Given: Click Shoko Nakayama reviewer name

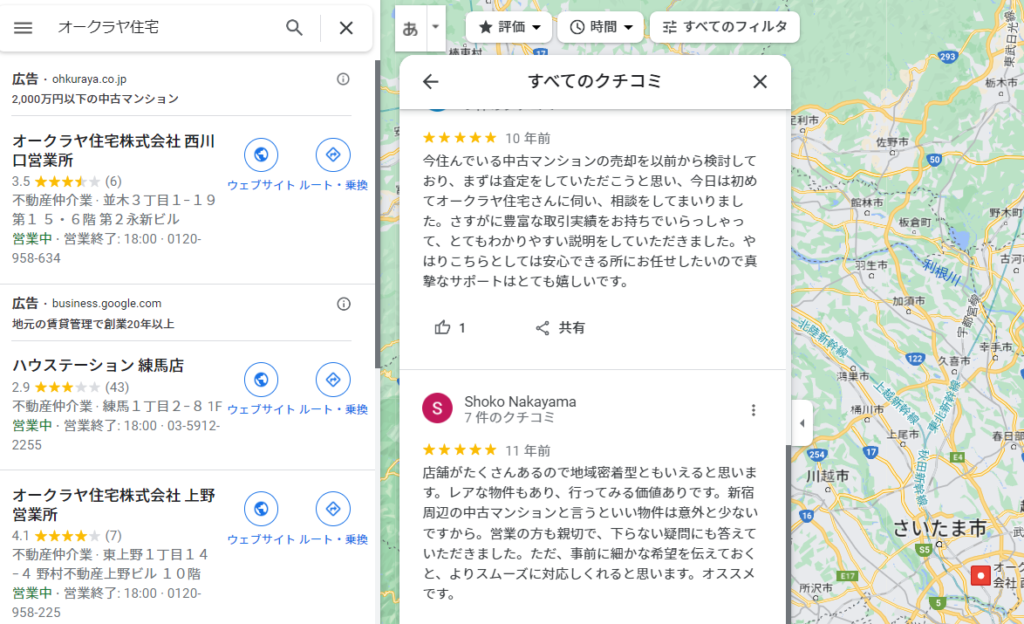Looking at the screenshot, I should (520, 401).
